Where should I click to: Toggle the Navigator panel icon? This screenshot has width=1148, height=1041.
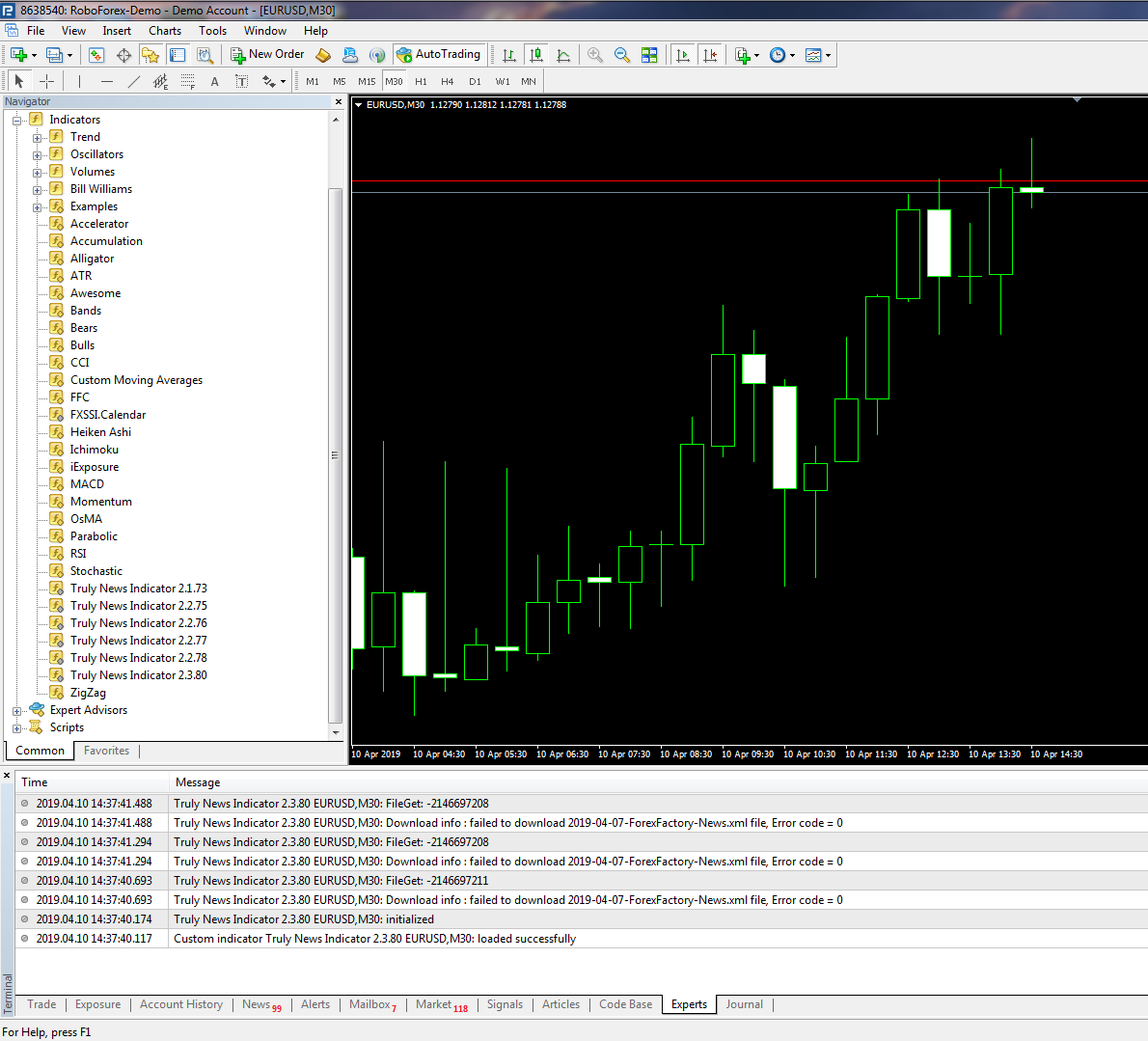(178, 55)
